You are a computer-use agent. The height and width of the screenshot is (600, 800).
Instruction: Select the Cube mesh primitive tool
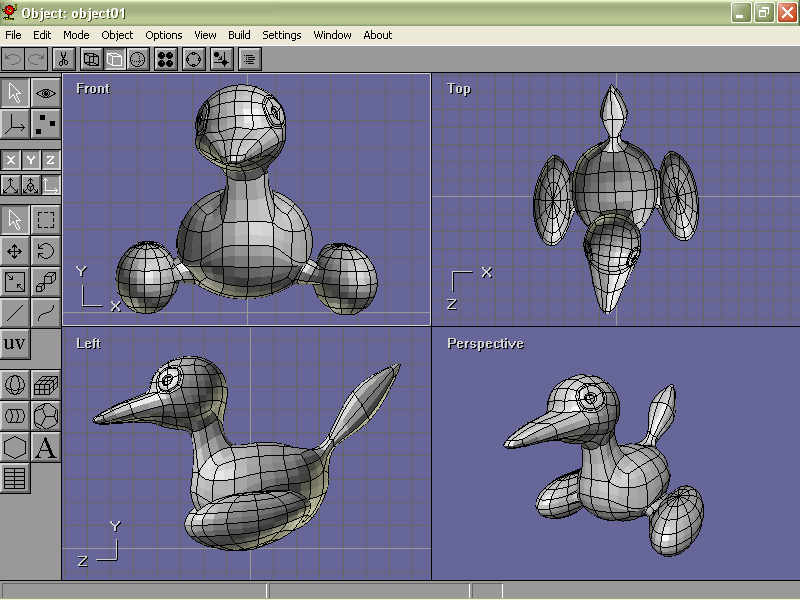pos(46,385)
